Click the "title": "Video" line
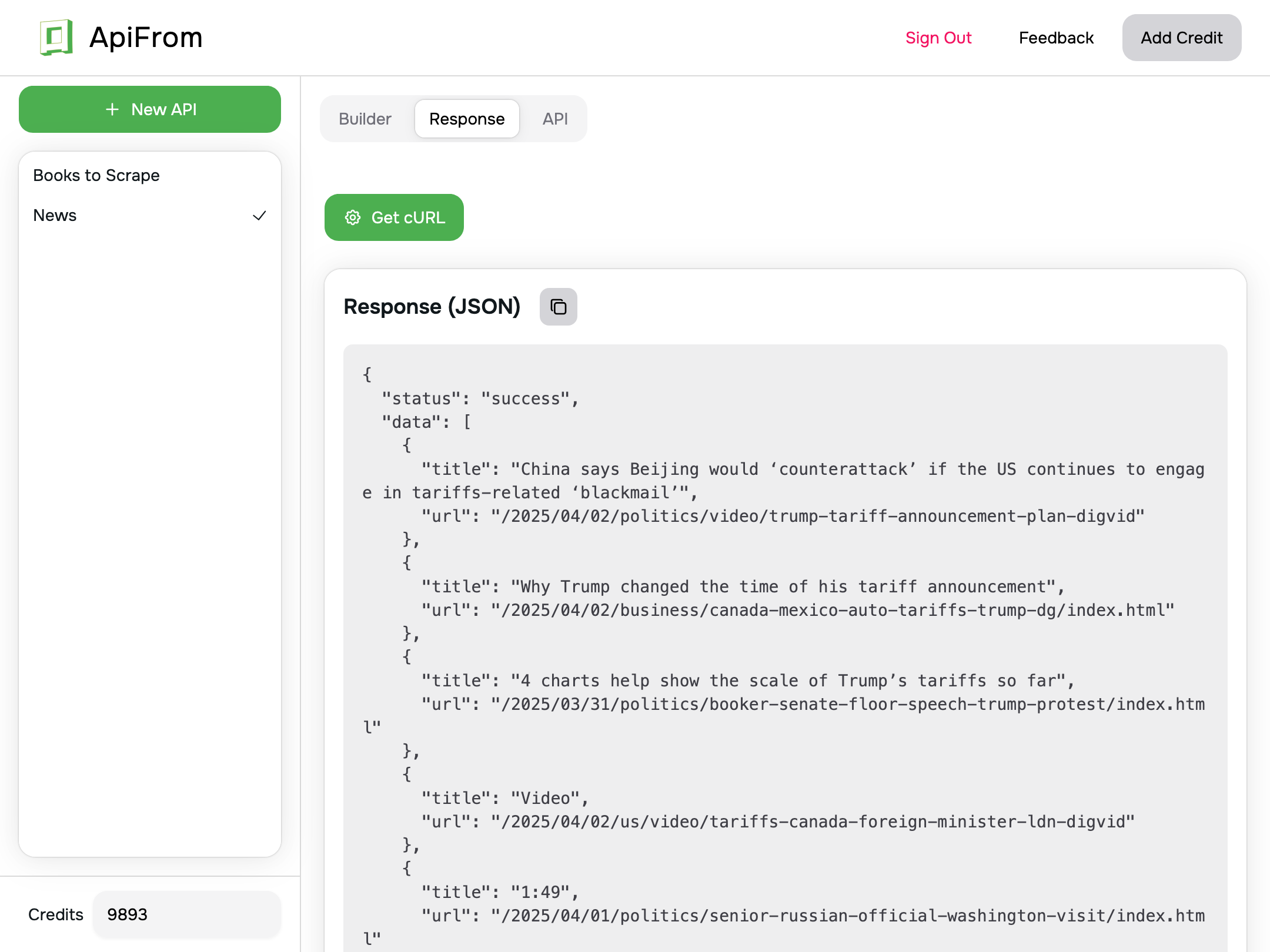 [x=505, y=798]
